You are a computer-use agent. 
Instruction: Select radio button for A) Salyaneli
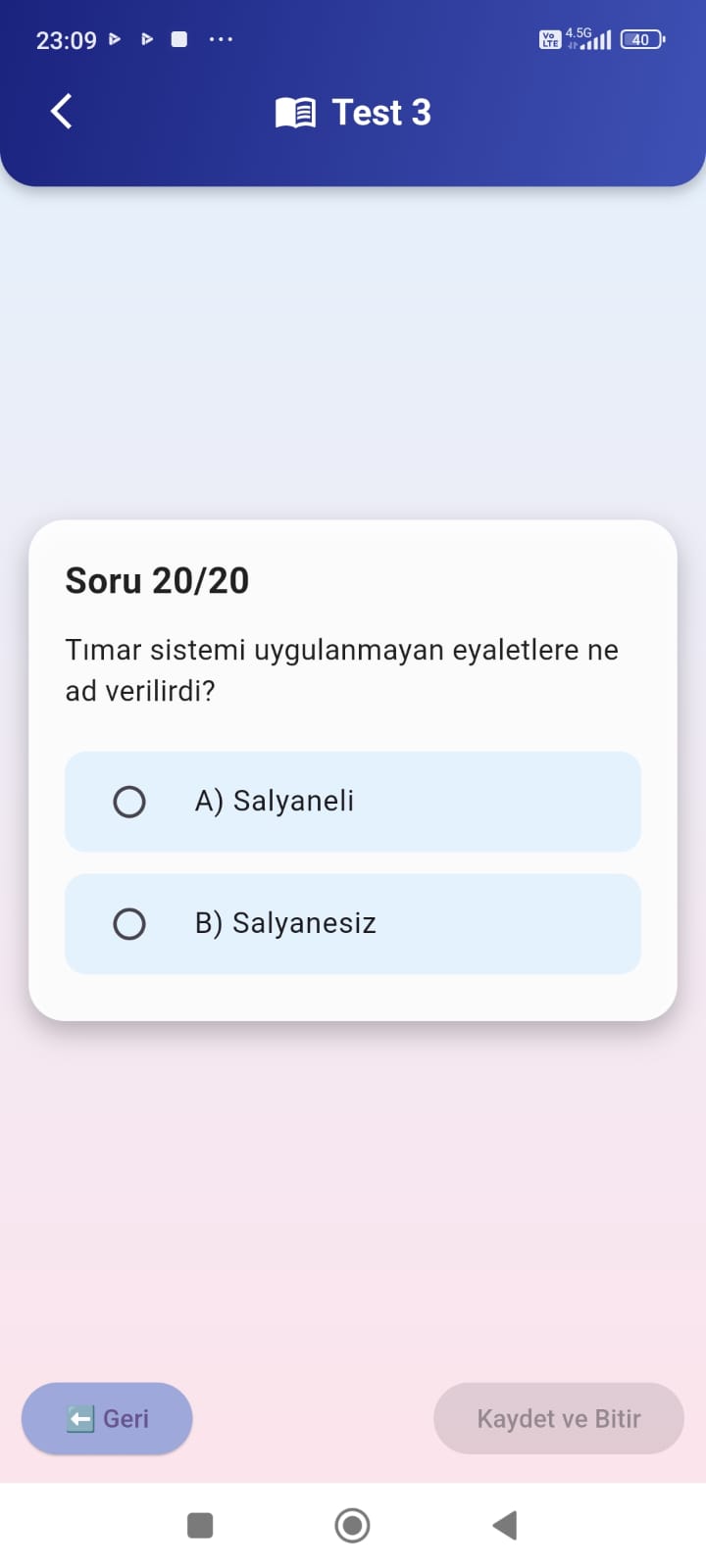129,802
